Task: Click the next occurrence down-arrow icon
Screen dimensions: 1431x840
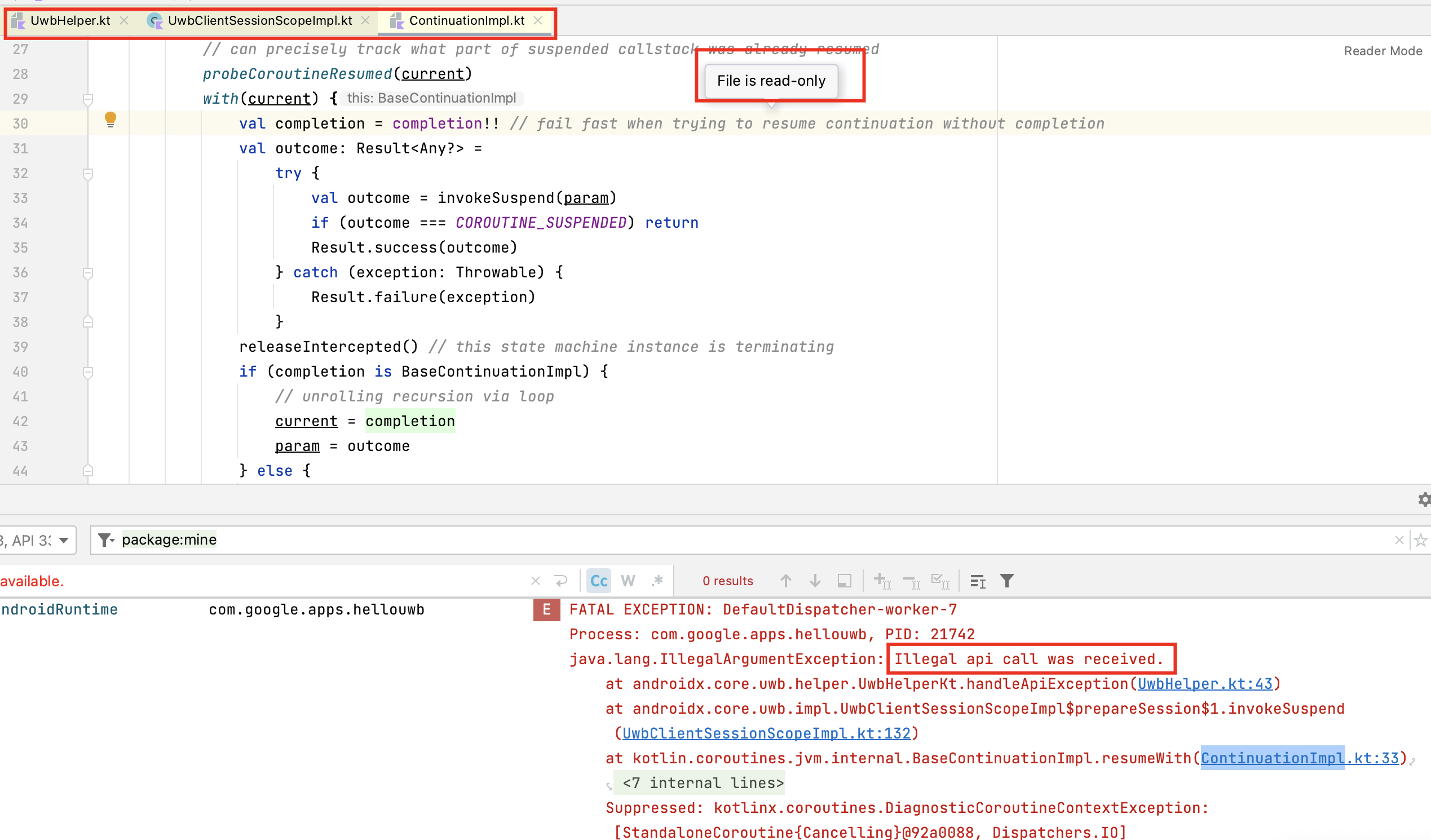Action: click(x=815, y=581)
